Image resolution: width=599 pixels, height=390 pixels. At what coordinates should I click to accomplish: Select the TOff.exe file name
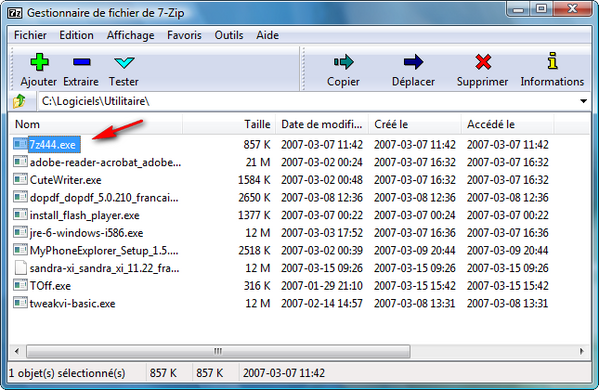coord(50,286)
